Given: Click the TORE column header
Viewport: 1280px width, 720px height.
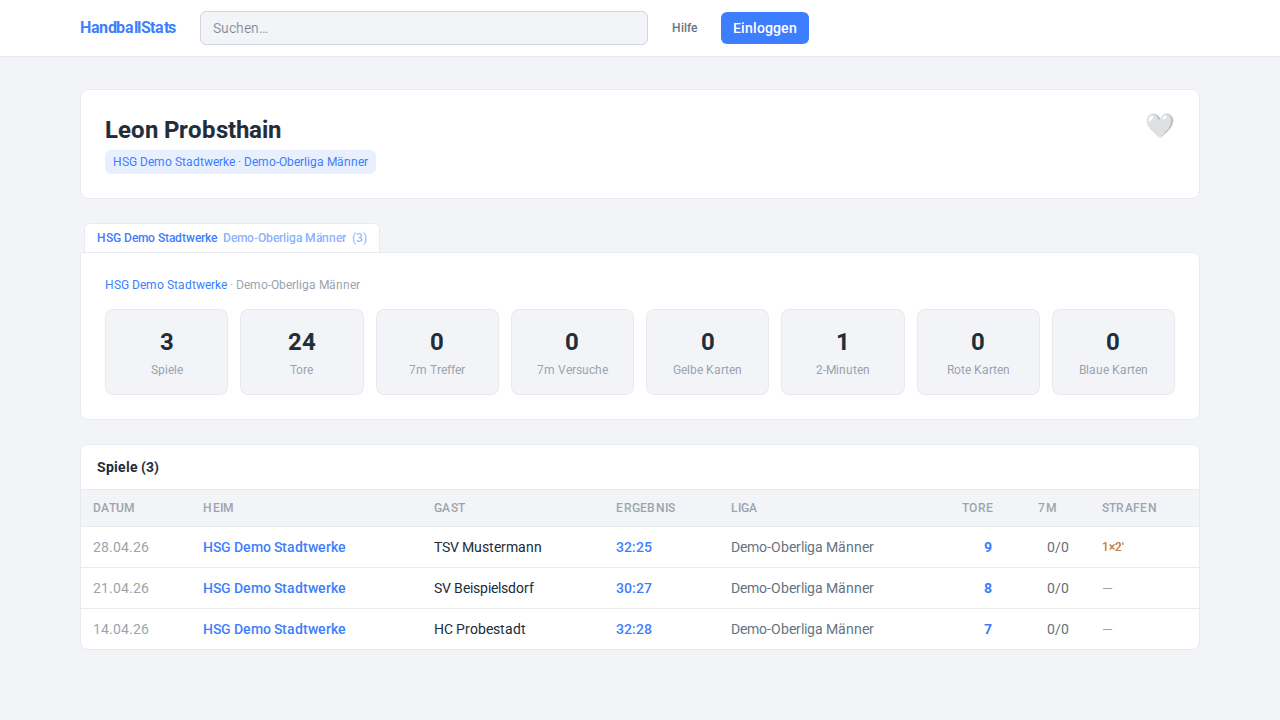Looking at the screenshot, I should coord(977,508).
